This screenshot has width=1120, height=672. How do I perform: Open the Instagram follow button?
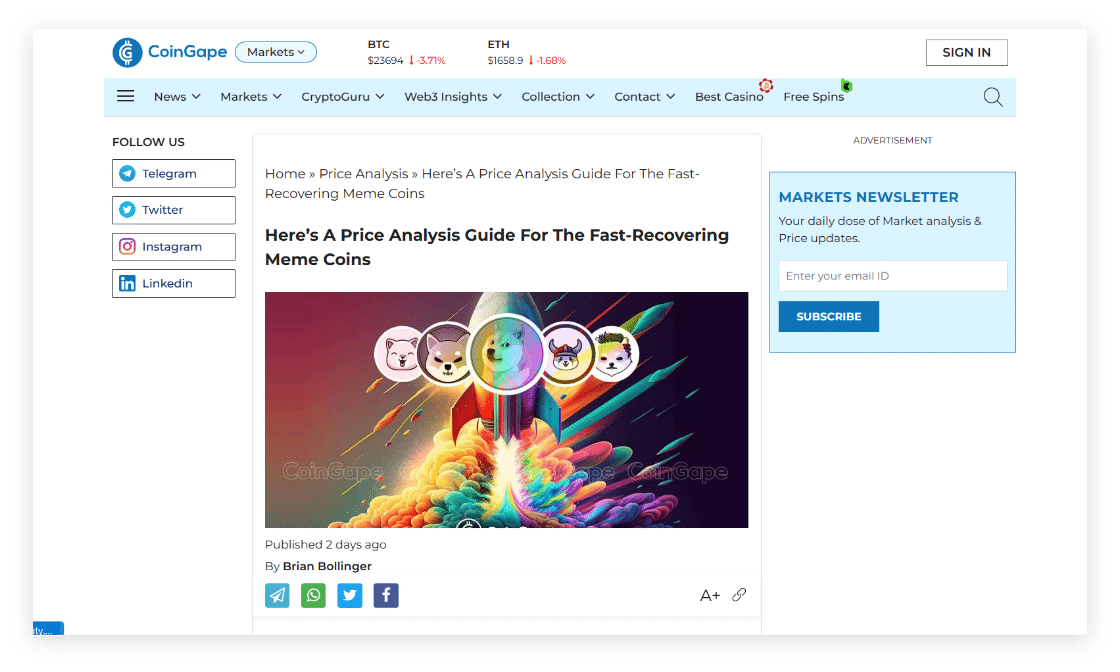tap(174, 246)
